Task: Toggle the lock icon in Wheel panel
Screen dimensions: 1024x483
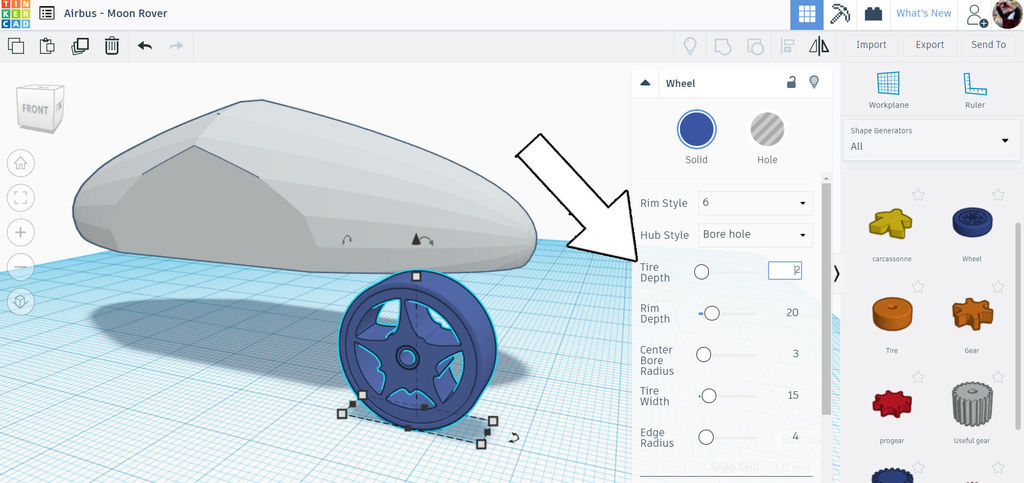Action: point(791,82)
